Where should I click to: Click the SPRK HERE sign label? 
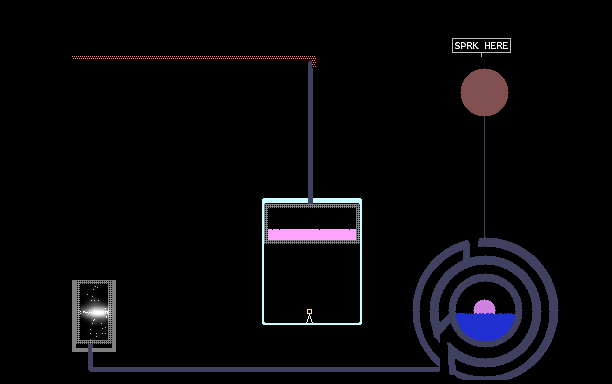(x=481, y=46)
